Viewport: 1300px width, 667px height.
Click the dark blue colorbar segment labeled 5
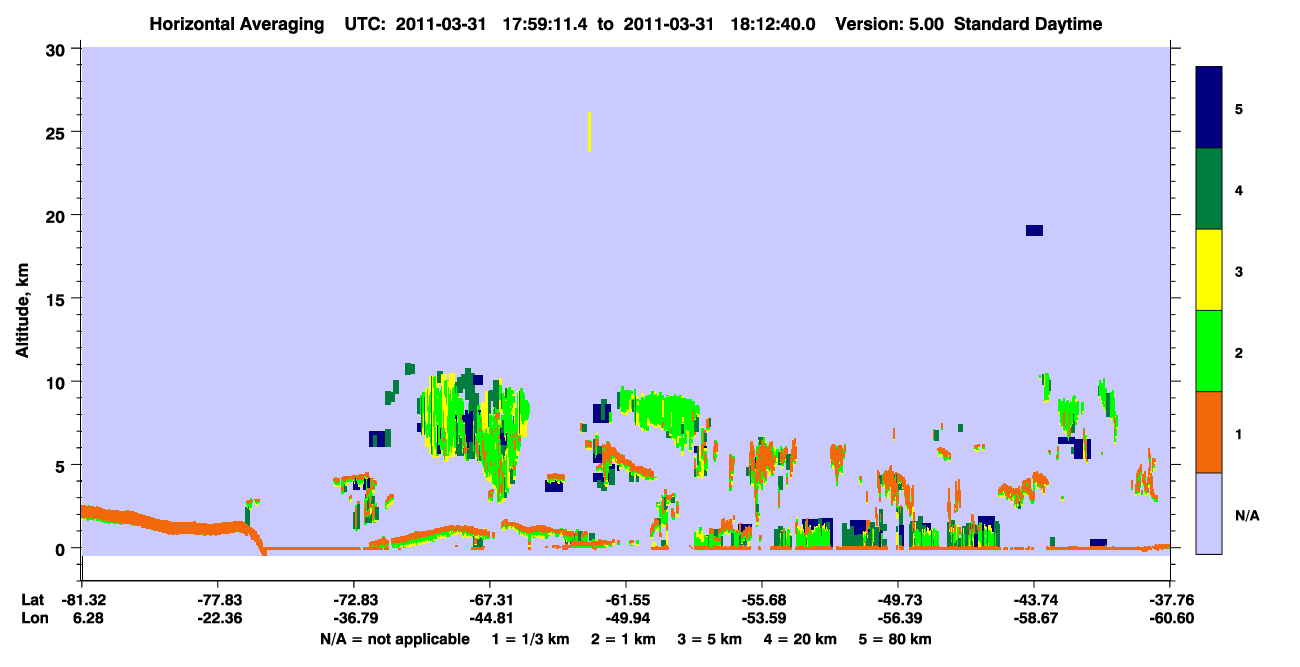[x=1209, y=108]
